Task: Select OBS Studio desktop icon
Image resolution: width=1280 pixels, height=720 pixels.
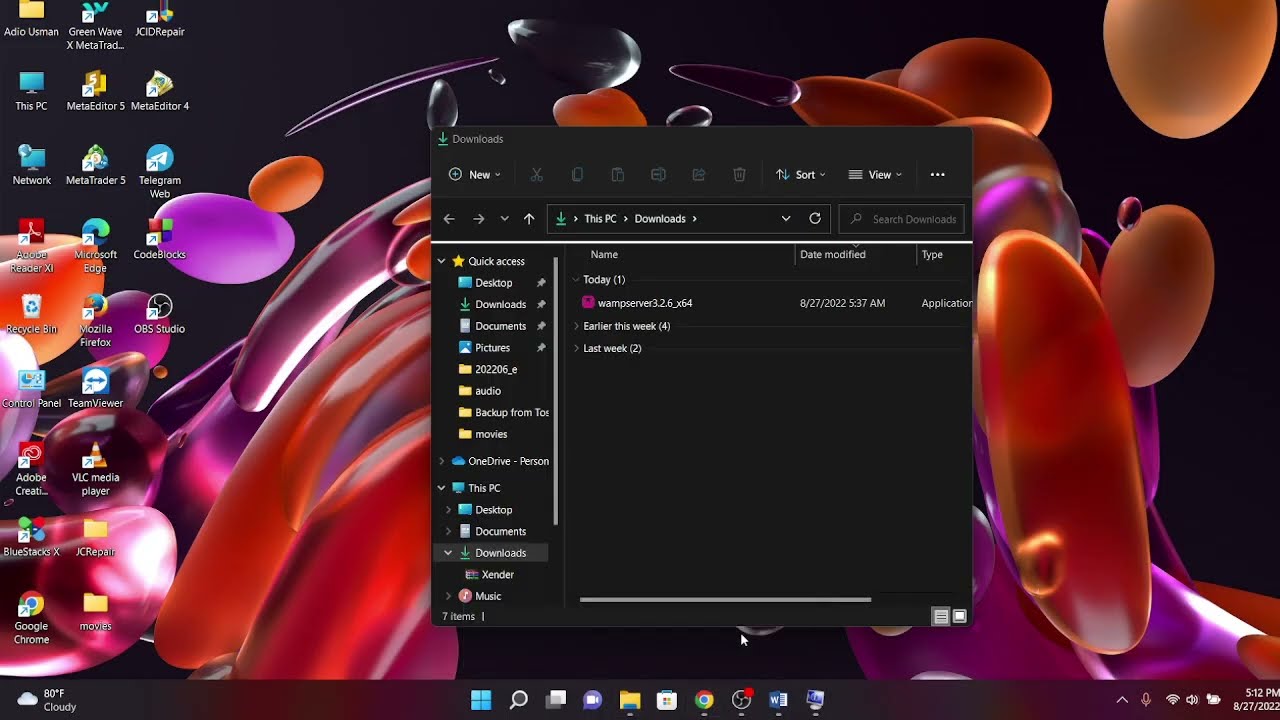Action: coord(160,314)
